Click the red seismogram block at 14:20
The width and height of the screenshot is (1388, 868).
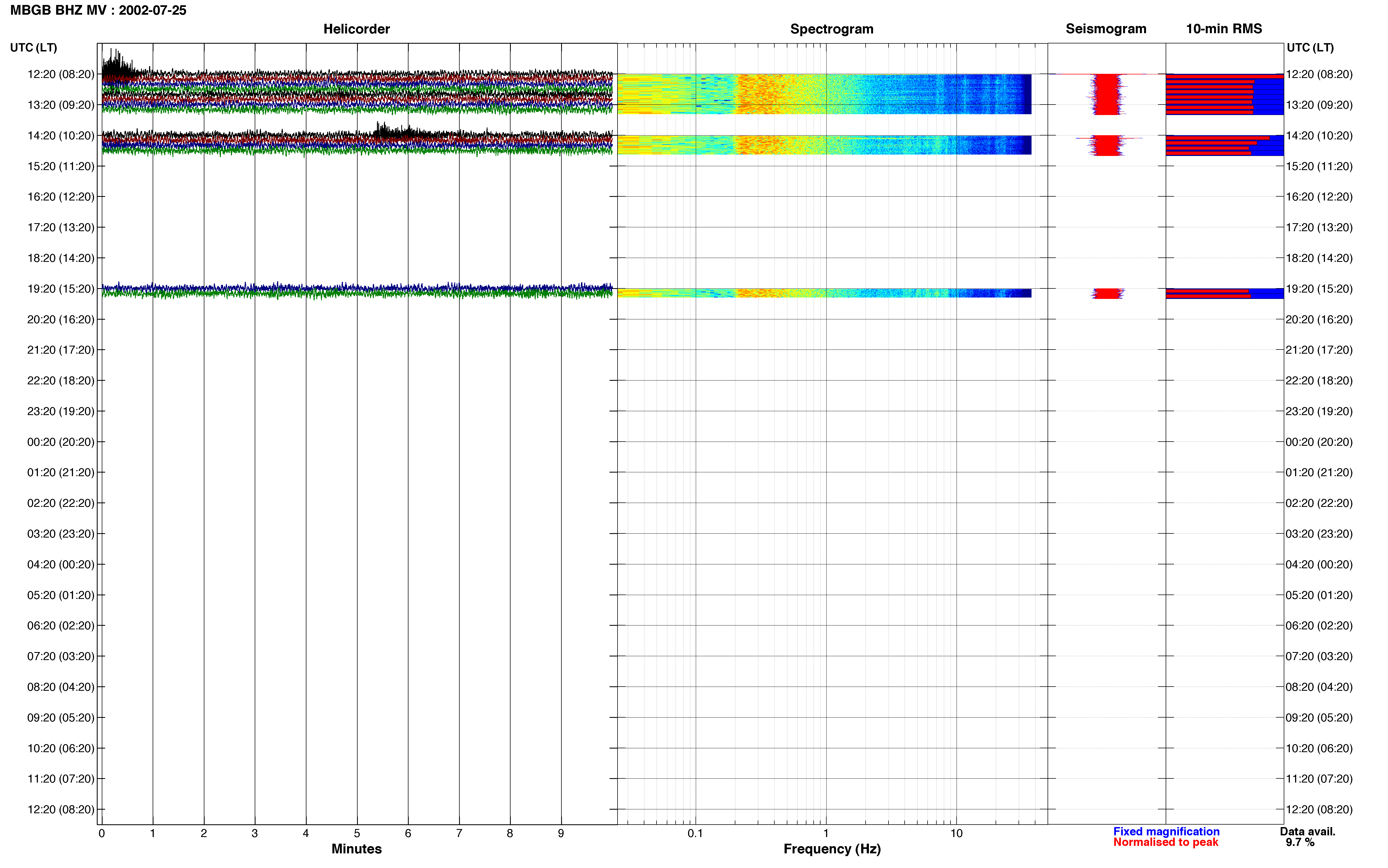(x=1107, y=146)
